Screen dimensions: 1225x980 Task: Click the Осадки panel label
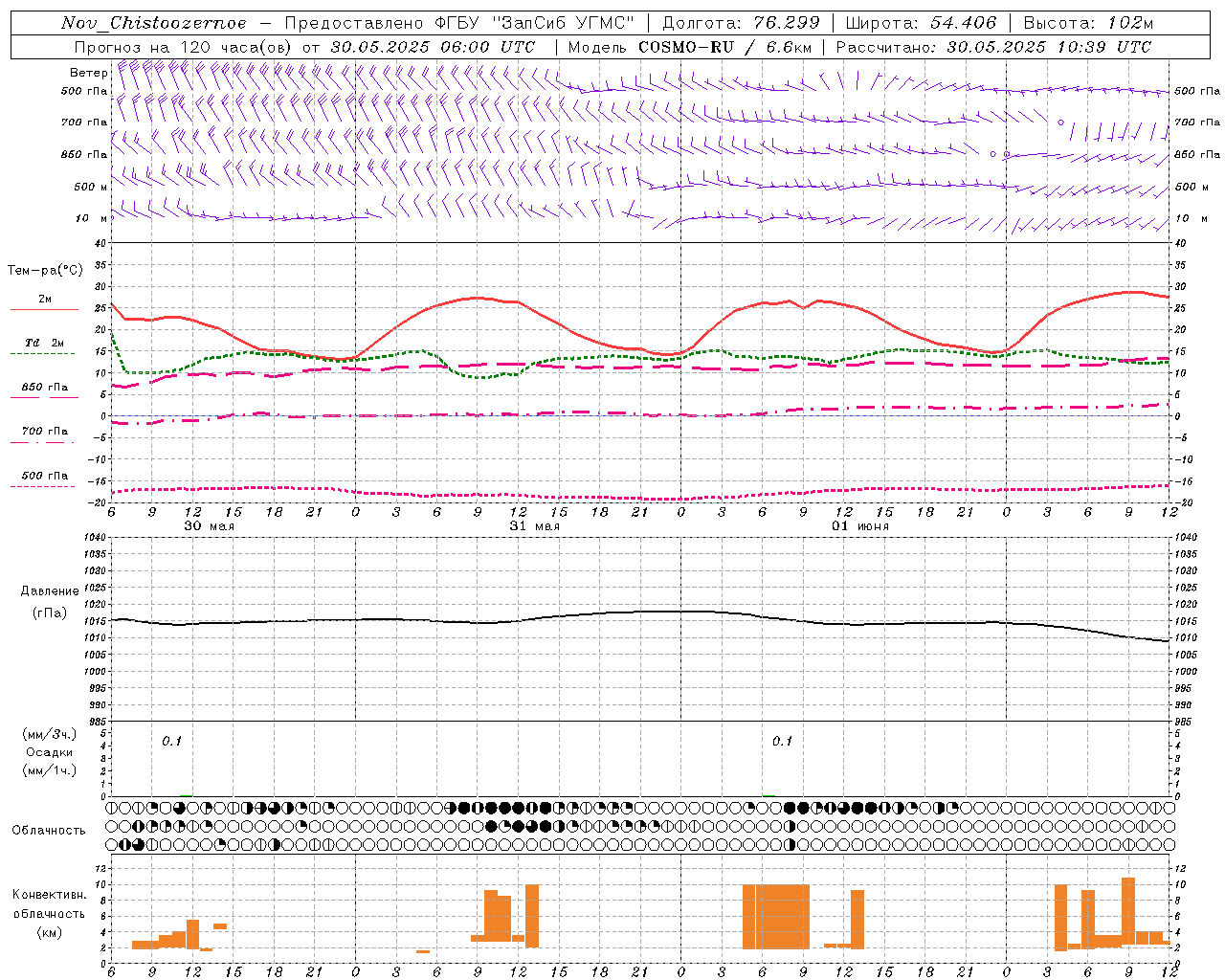[x=50, y=752]
